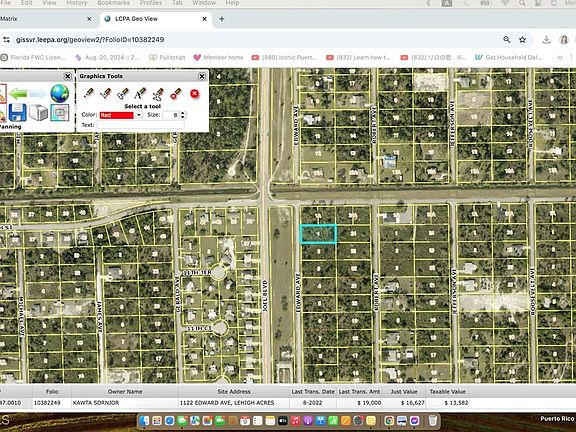
Task: Close the Graphics Tools panel
Action: (202, 76)
